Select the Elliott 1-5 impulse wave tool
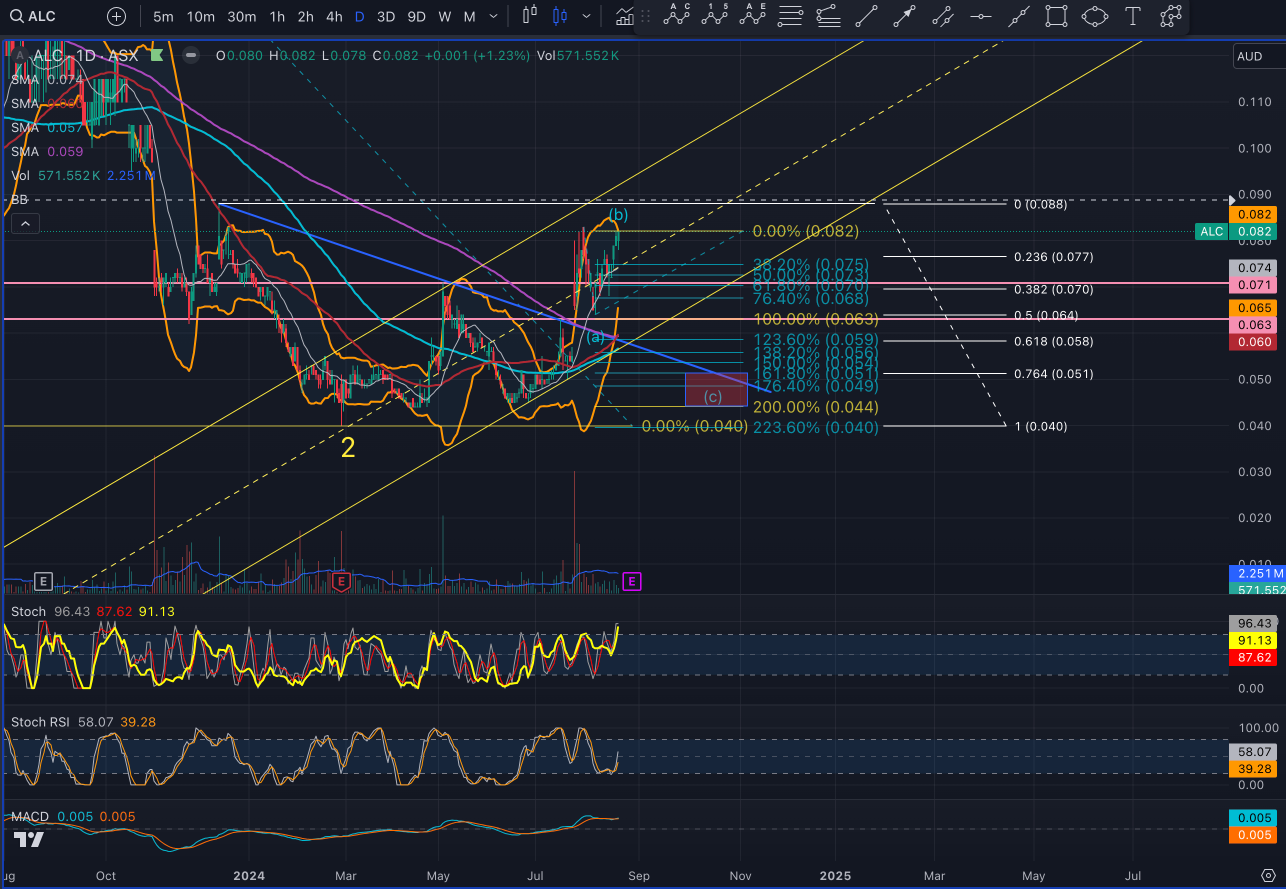Image resolution: width=1286 pixels, height=889 pixels. [x=716, y=15]
